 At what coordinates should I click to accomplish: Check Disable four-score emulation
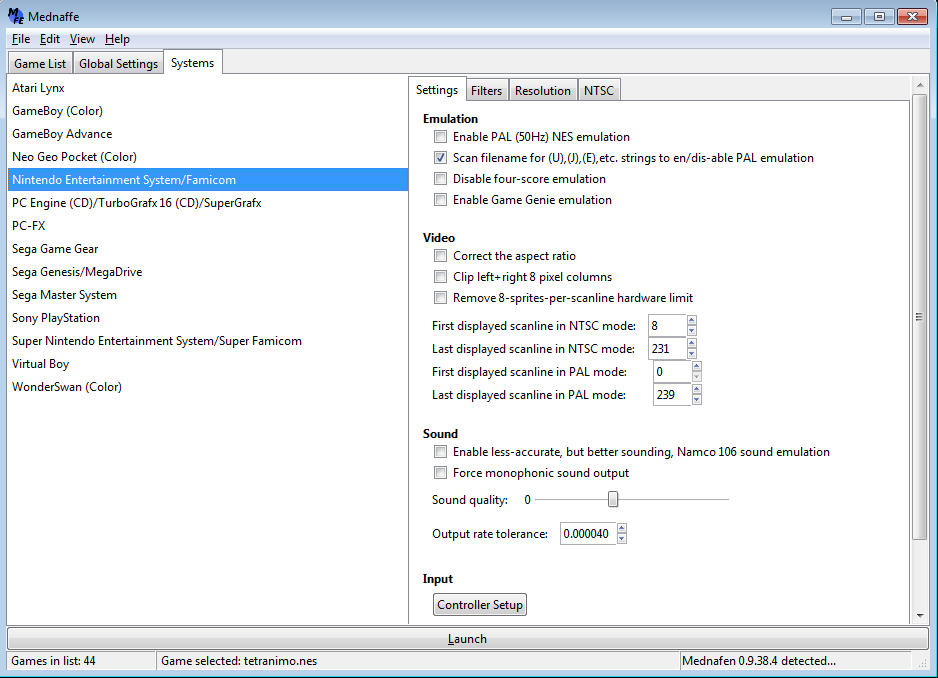(x=440, y=179)
